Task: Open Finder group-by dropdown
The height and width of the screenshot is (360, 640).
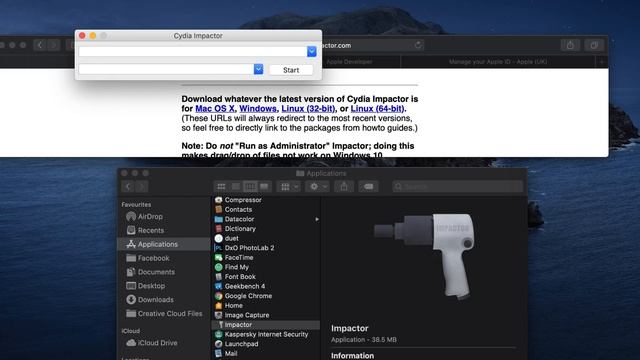Action: (x=289, y=187)
